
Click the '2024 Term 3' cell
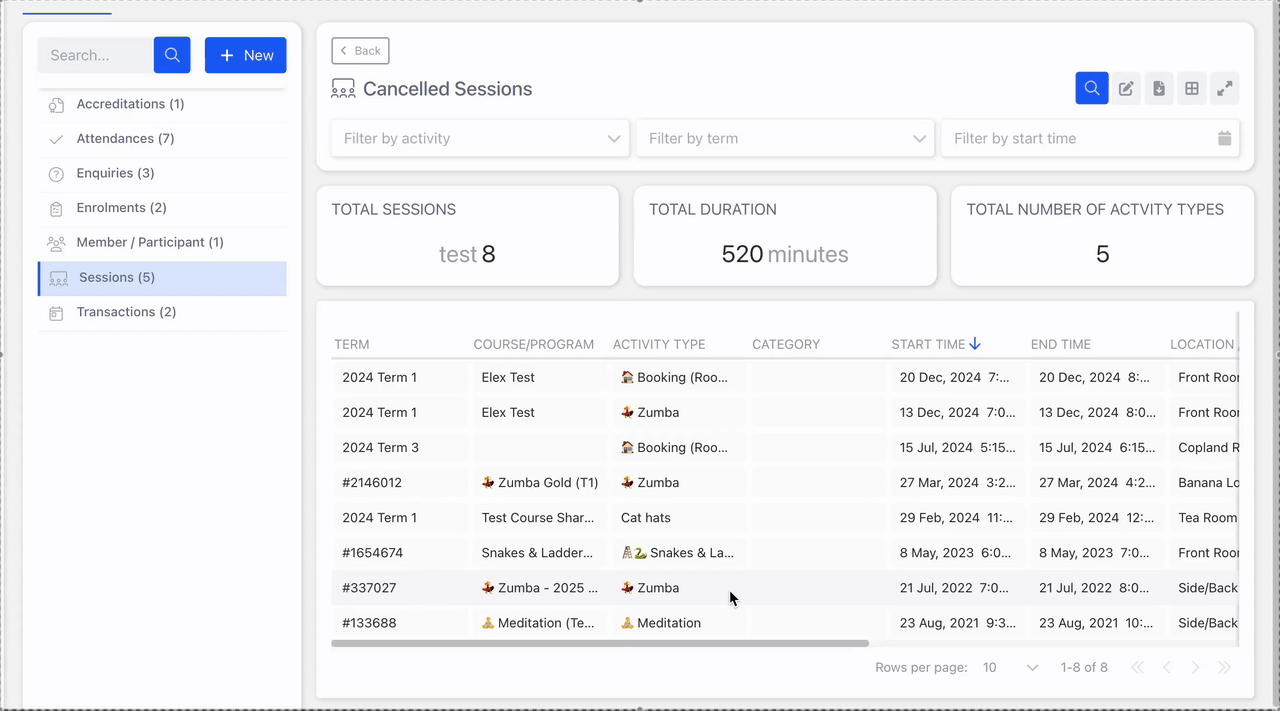point(399,448)
